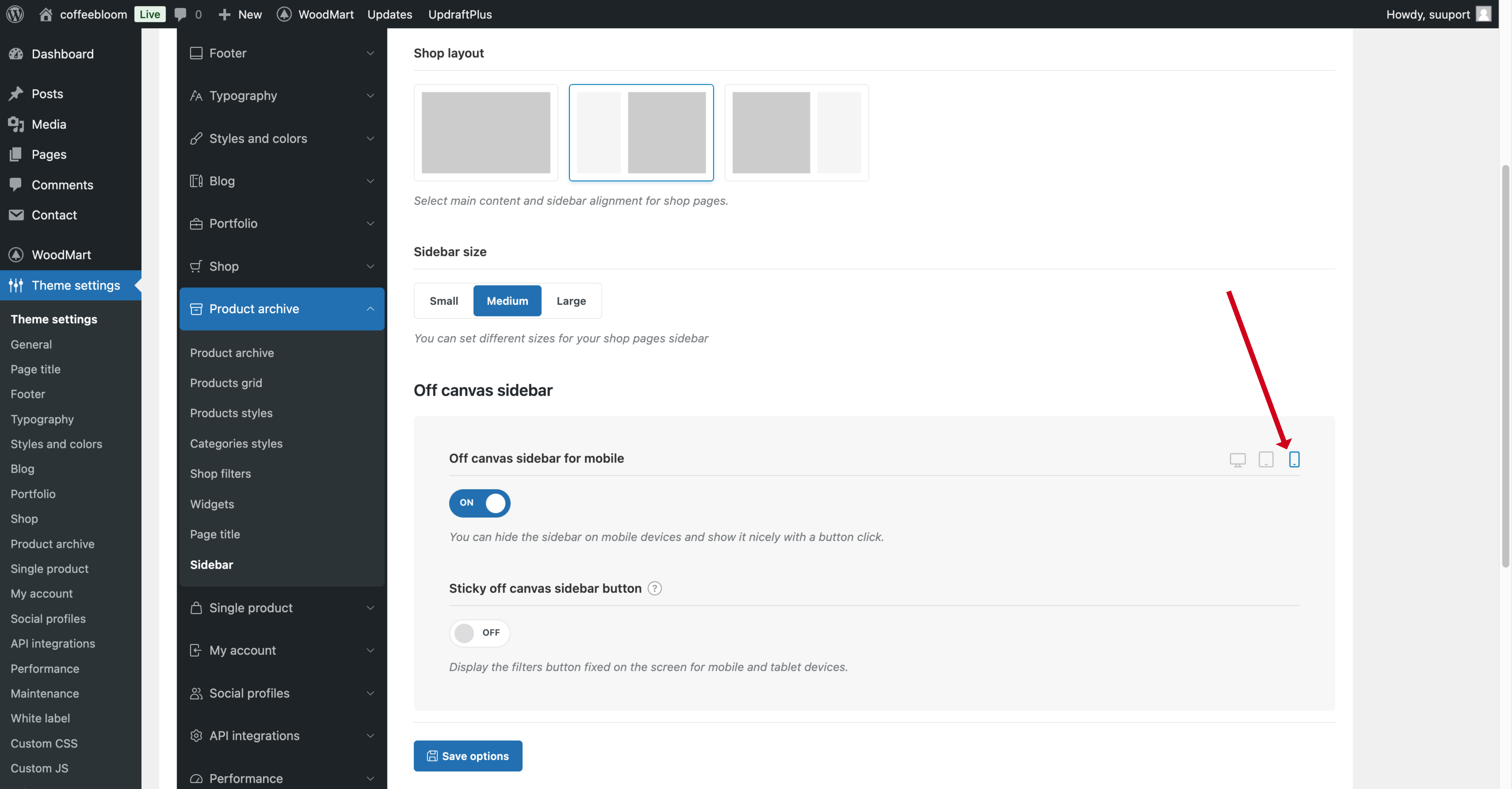
Task: Select Small sidebar size
Action: [444, 301]
